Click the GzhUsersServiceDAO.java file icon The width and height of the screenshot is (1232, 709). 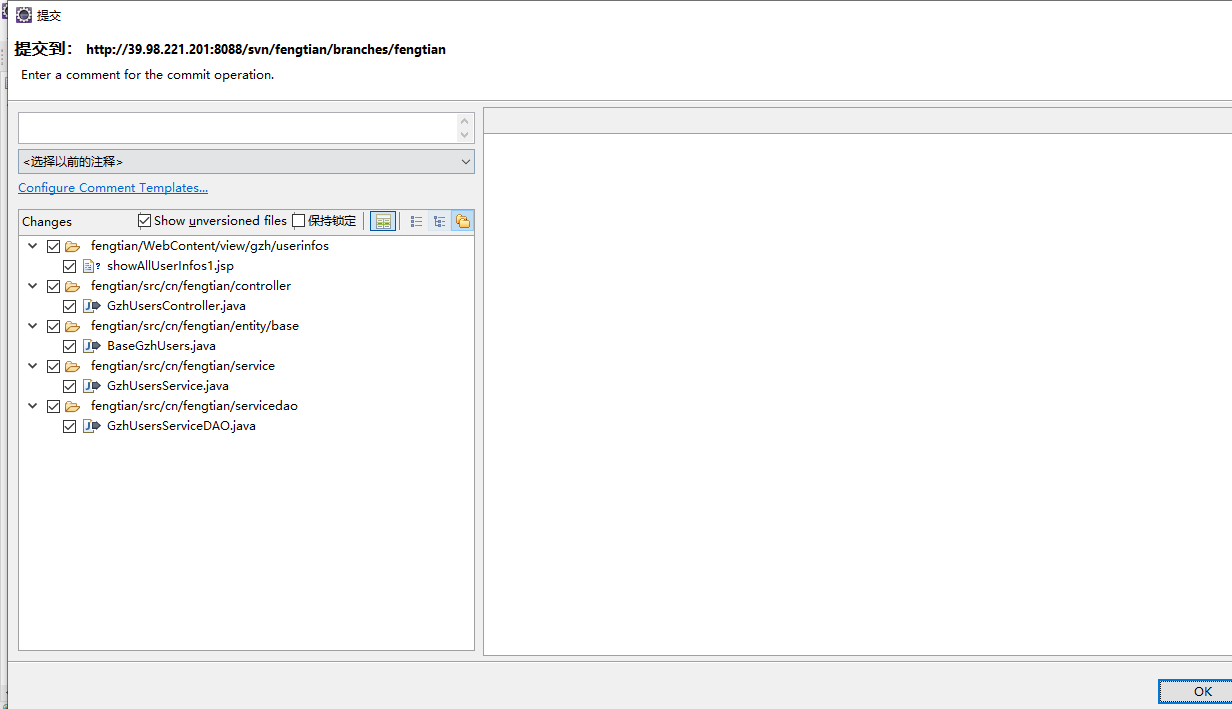point(91,426)
